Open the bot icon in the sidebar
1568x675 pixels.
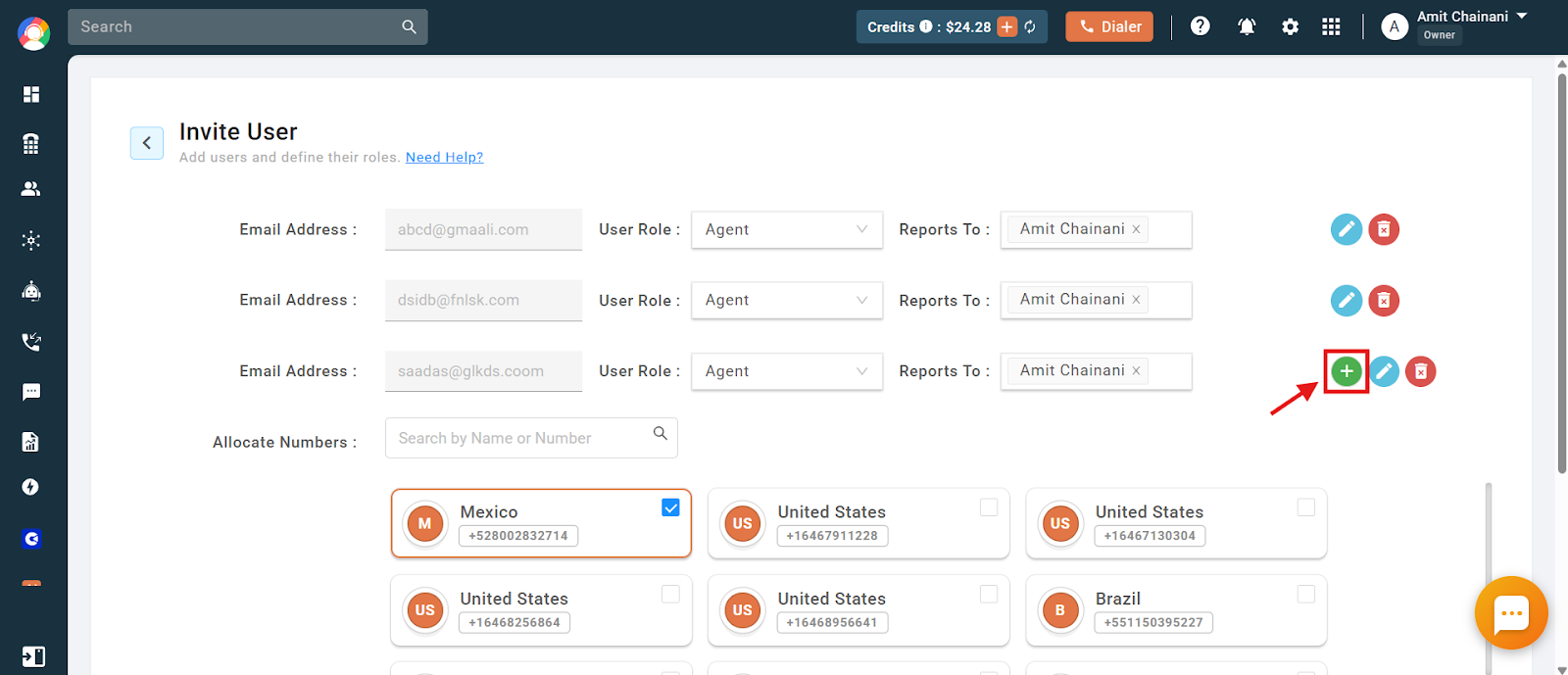pos(31,291)
